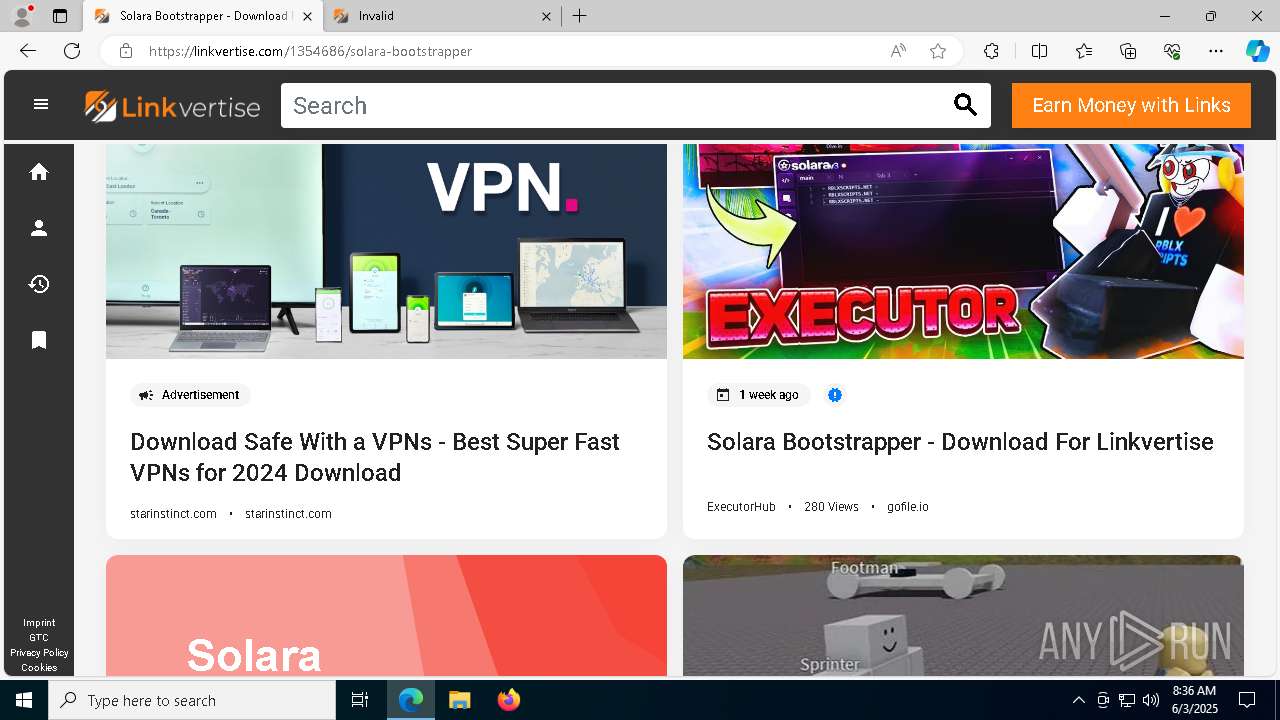Open Solara Bootstrapper - Download For Linkvertise title
The image size is (1280, 720).
tap(960, 442)
